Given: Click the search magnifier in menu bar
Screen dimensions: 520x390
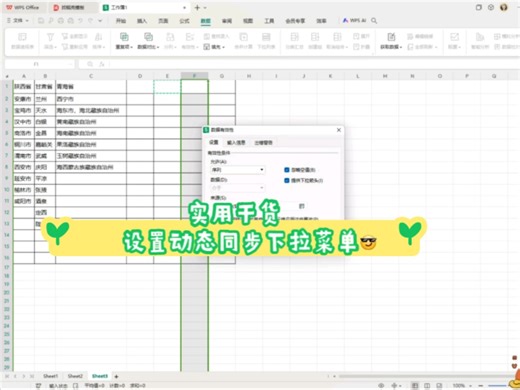Looking at the screenshot, I should click(x=374, y=21).
